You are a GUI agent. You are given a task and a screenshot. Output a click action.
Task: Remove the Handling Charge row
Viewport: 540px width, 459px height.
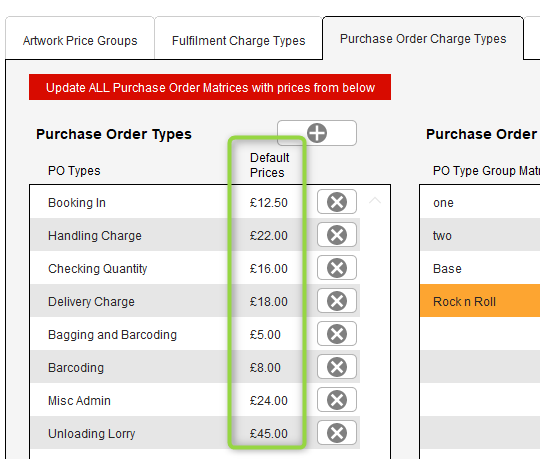click(x=336, y=235)
